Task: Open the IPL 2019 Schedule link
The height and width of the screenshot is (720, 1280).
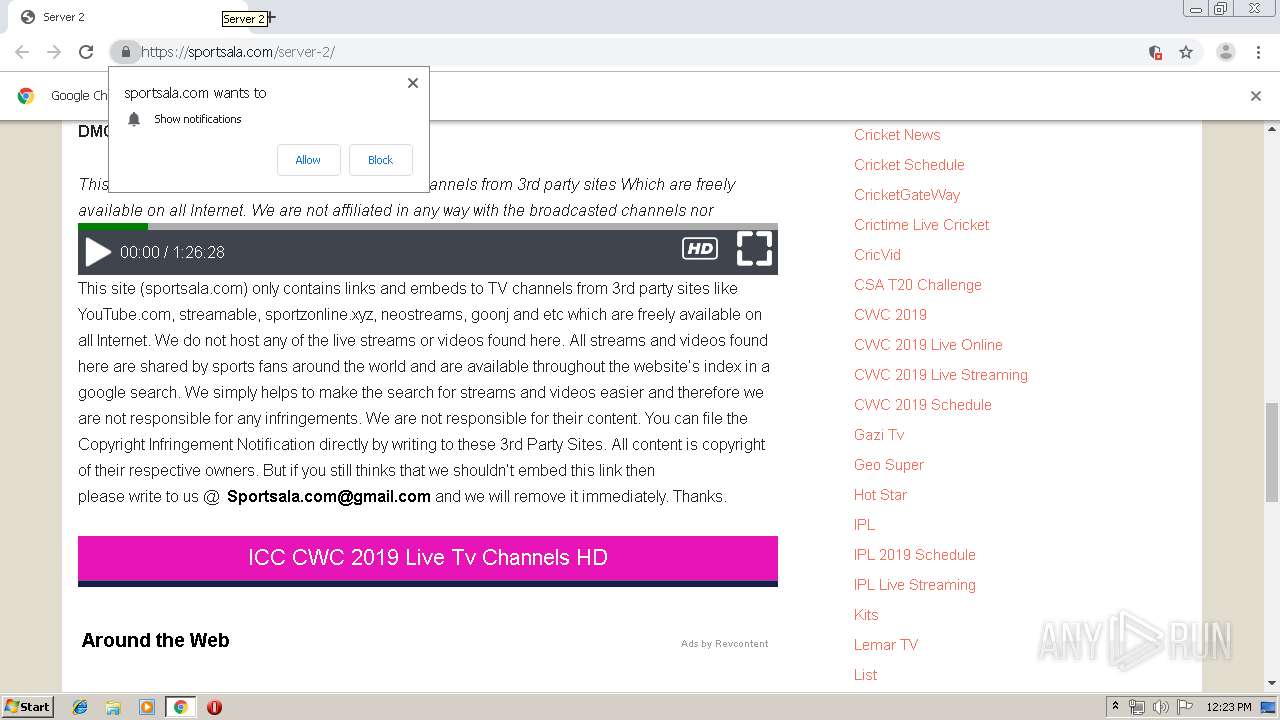Action: pyautogui.click(x=915, y=555)
